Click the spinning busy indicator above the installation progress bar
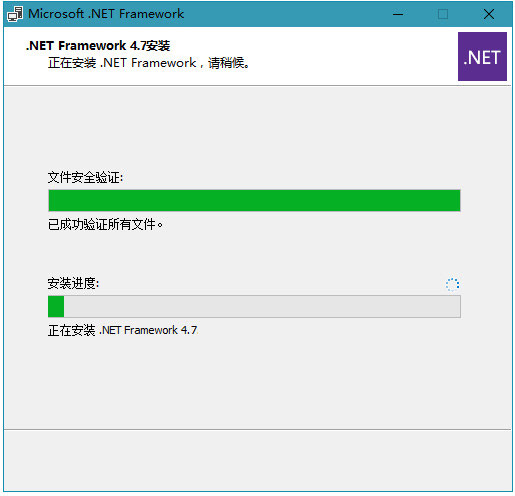The height and width of the screenshot is (496, 515). click(452, 284)
